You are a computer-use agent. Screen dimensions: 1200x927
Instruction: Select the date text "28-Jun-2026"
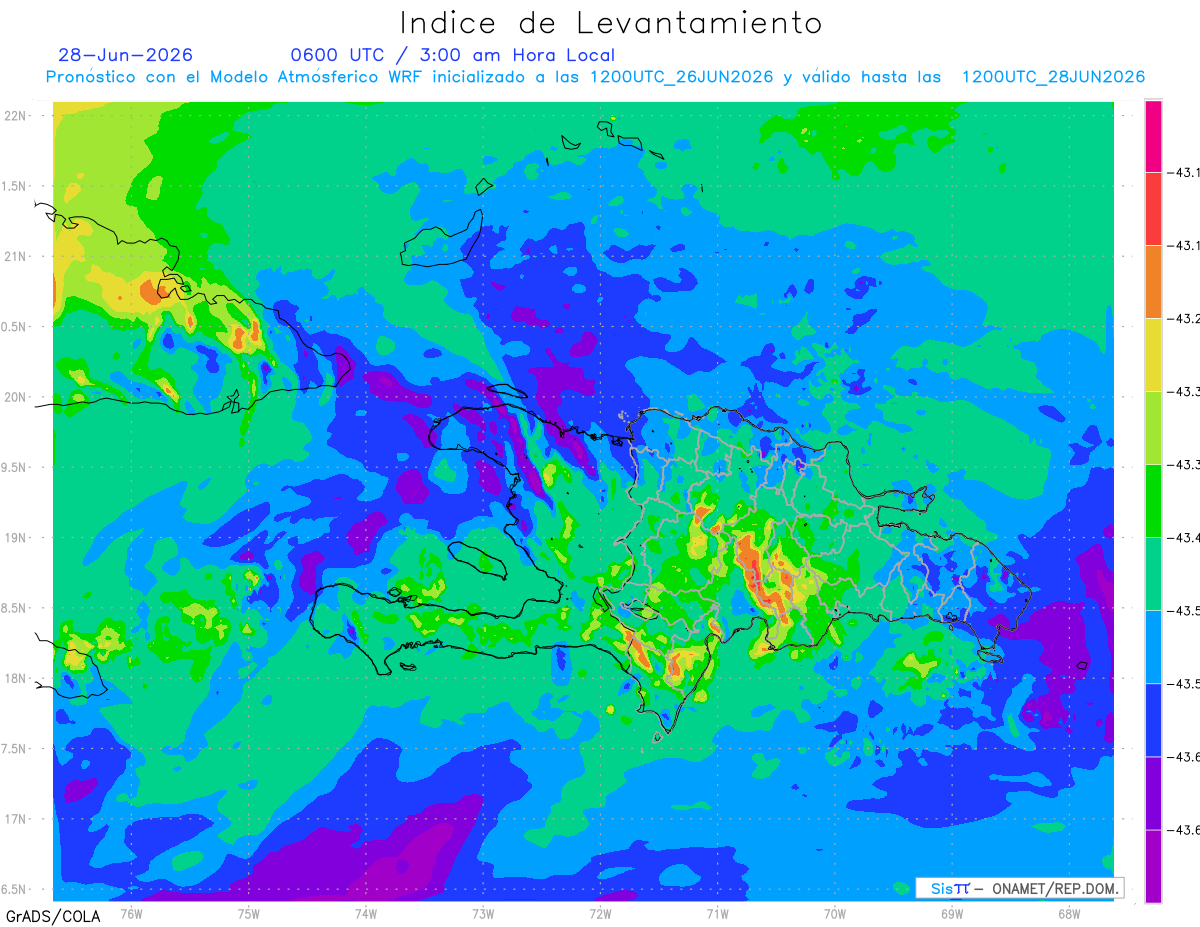[125, 55]
